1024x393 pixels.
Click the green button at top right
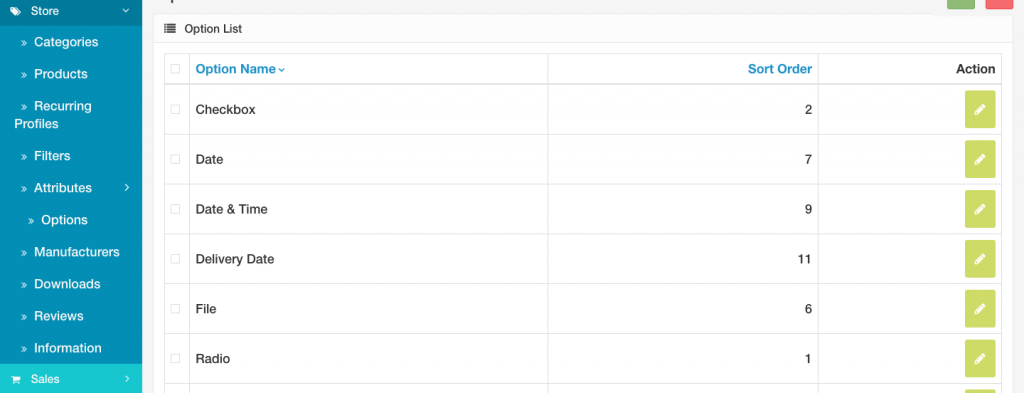tap(961, 3)
